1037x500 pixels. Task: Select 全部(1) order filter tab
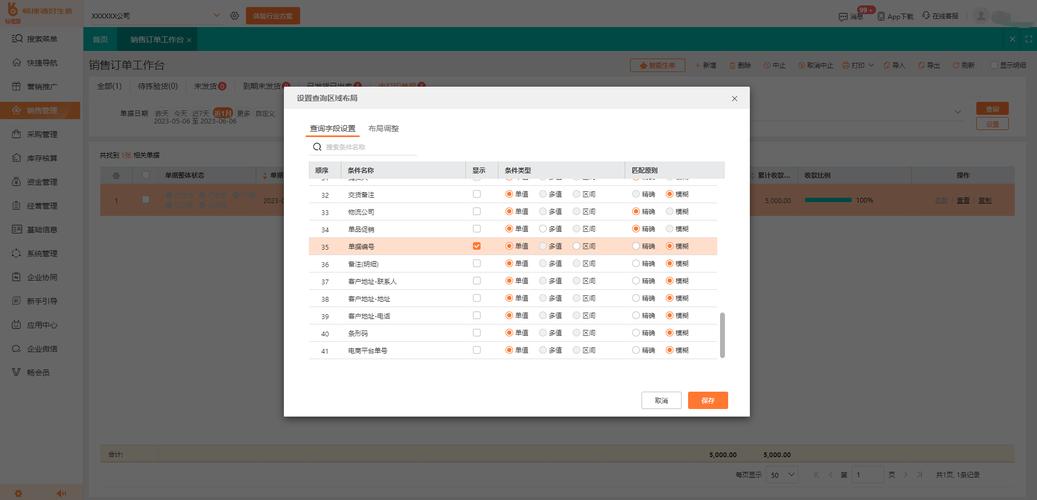click(x=109, y=86)
